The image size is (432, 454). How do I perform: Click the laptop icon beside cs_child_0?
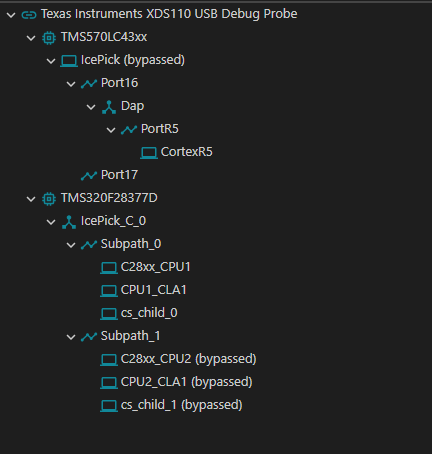(x=109, y=314)
